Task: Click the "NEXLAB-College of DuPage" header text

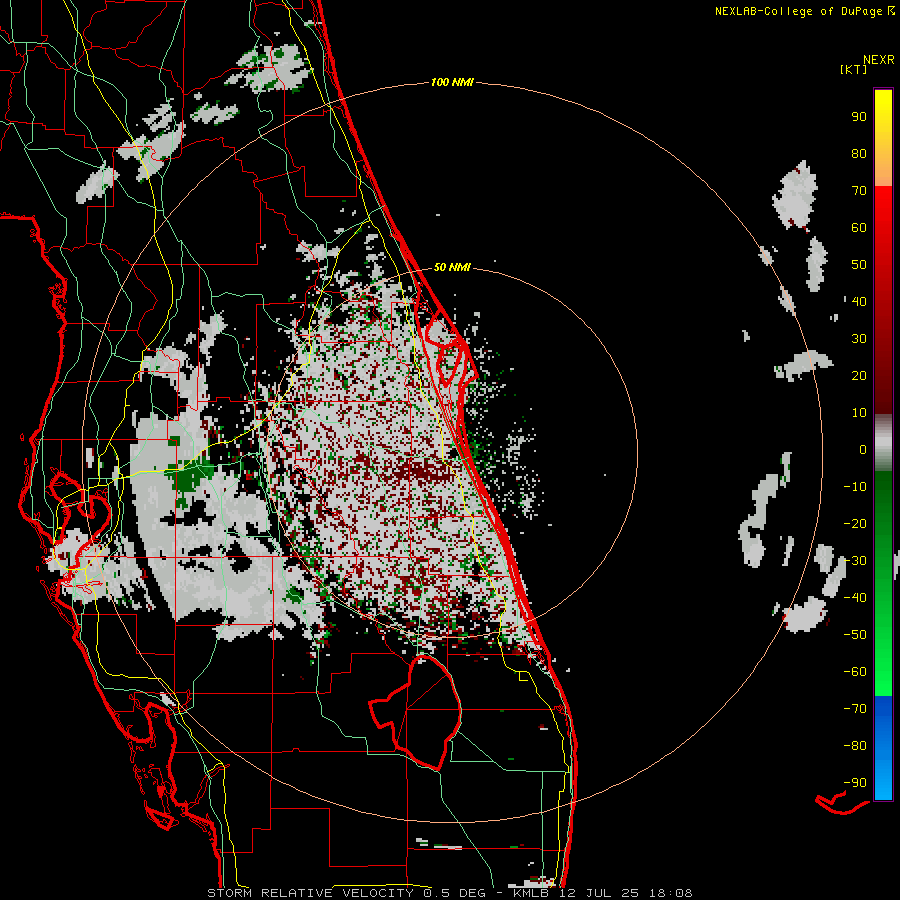Action: pos(798,11)
